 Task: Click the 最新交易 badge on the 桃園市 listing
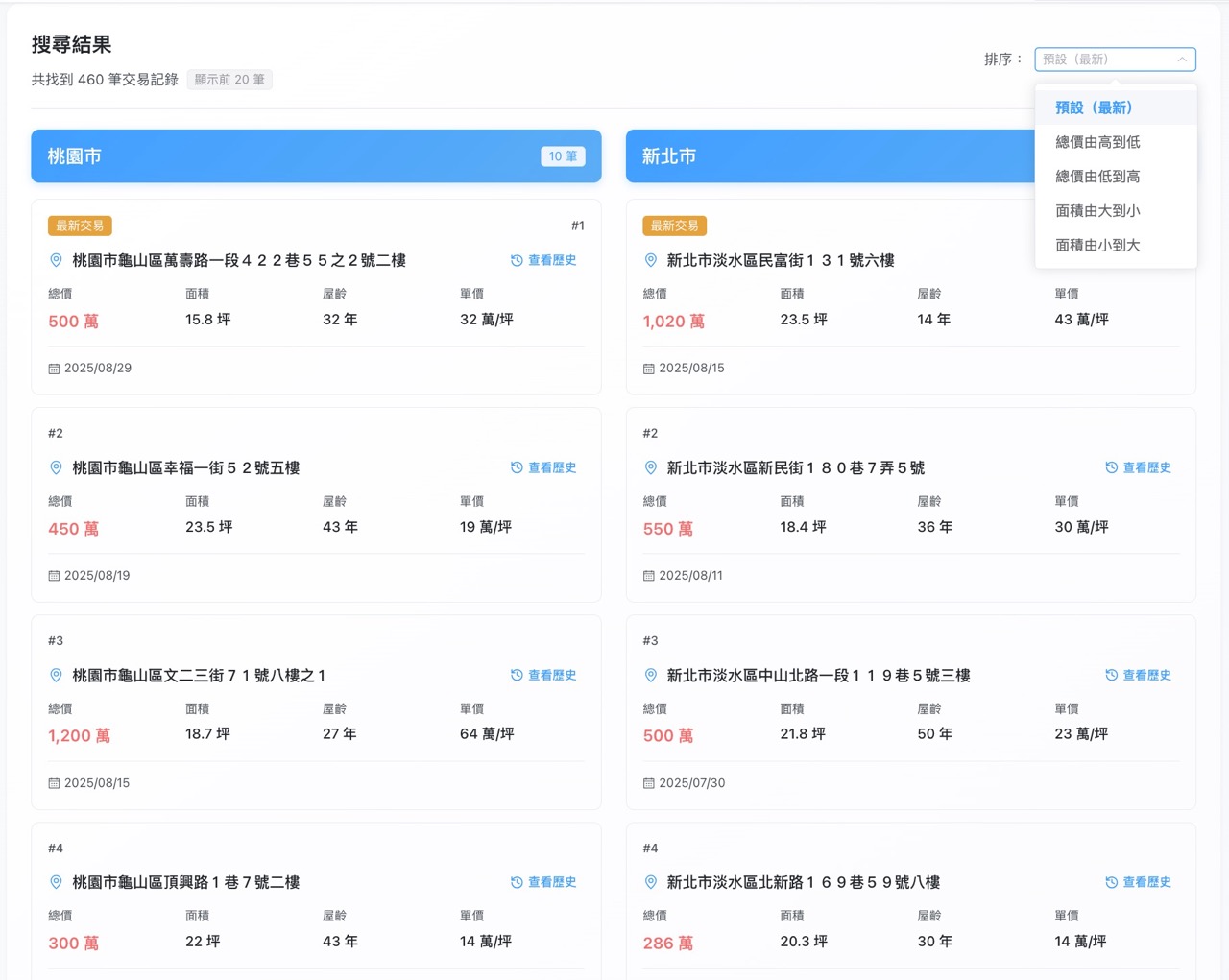point(80,226)
